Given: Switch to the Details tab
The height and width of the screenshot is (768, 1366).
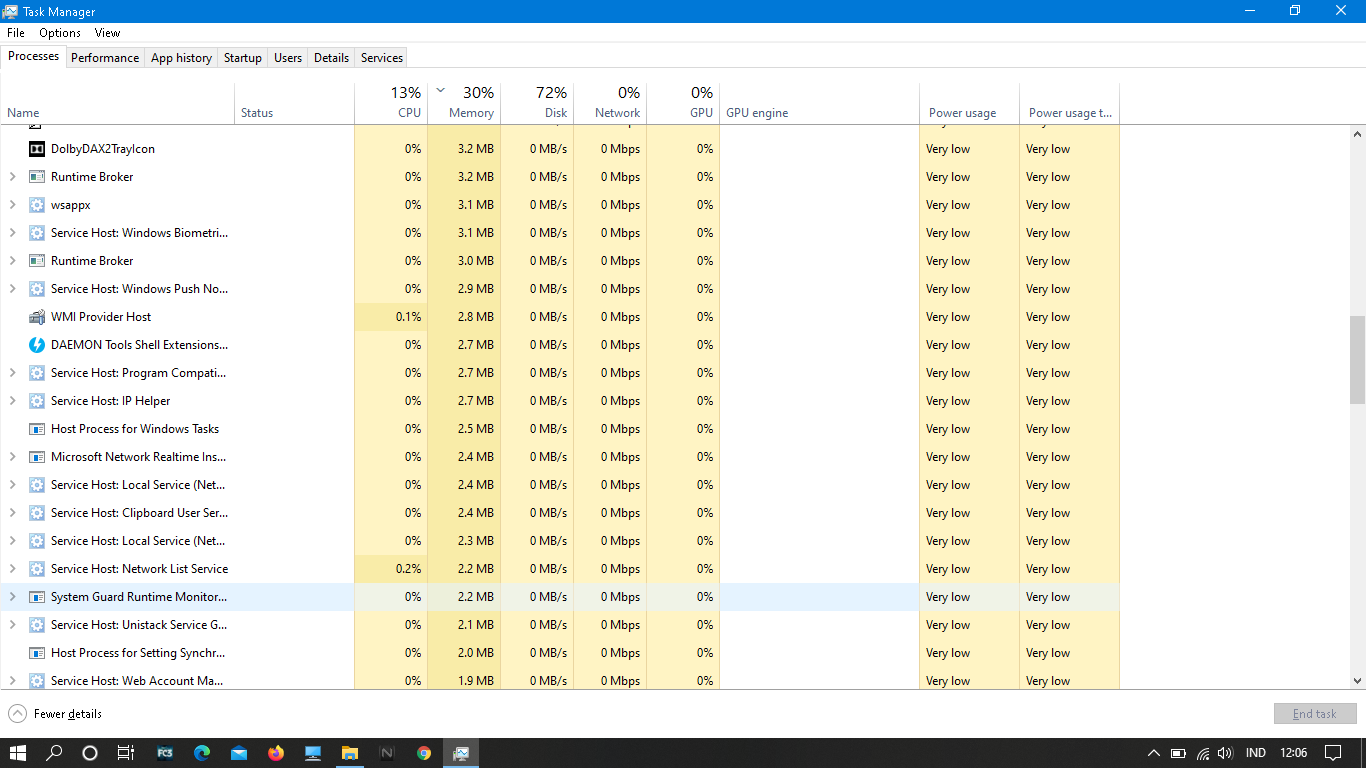Looking at the screenshot, I should (331, 58).
